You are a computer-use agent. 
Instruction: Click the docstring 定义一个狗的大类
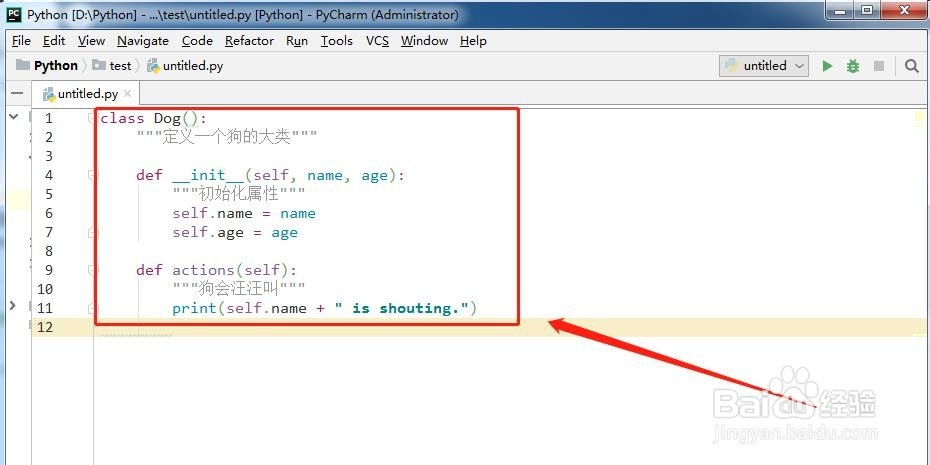tap(227, 137)
